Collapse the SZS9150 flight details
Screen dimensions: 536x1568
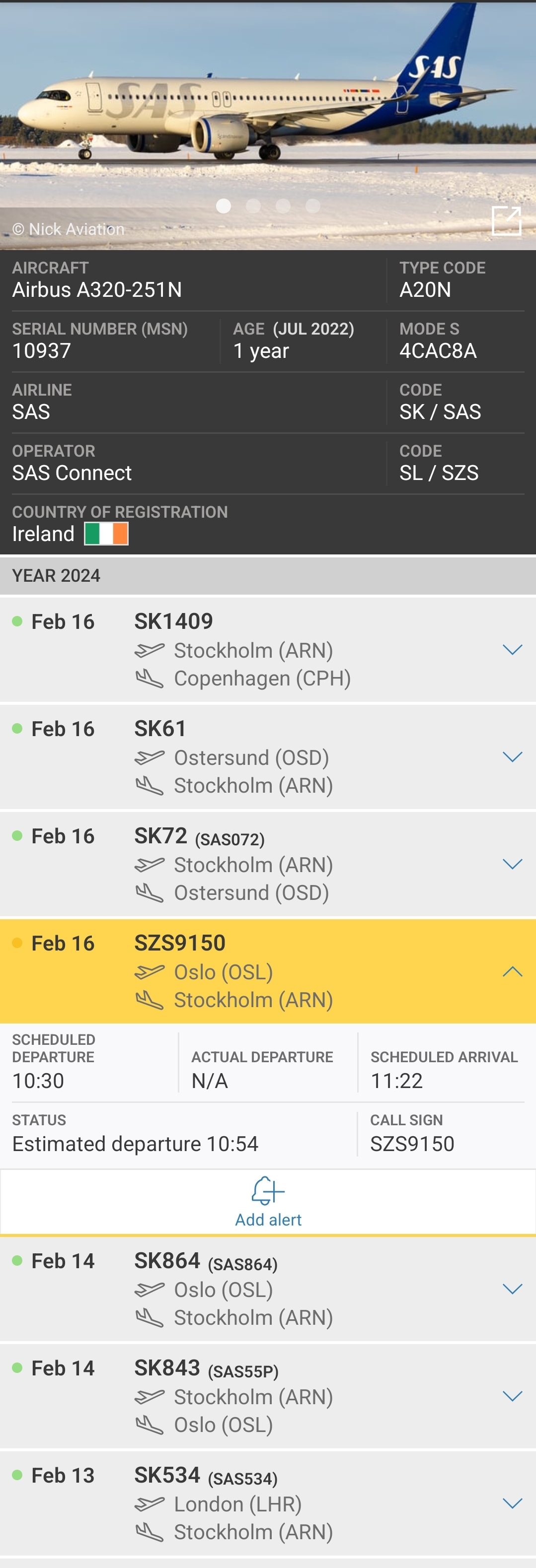[x=514, y=970]
